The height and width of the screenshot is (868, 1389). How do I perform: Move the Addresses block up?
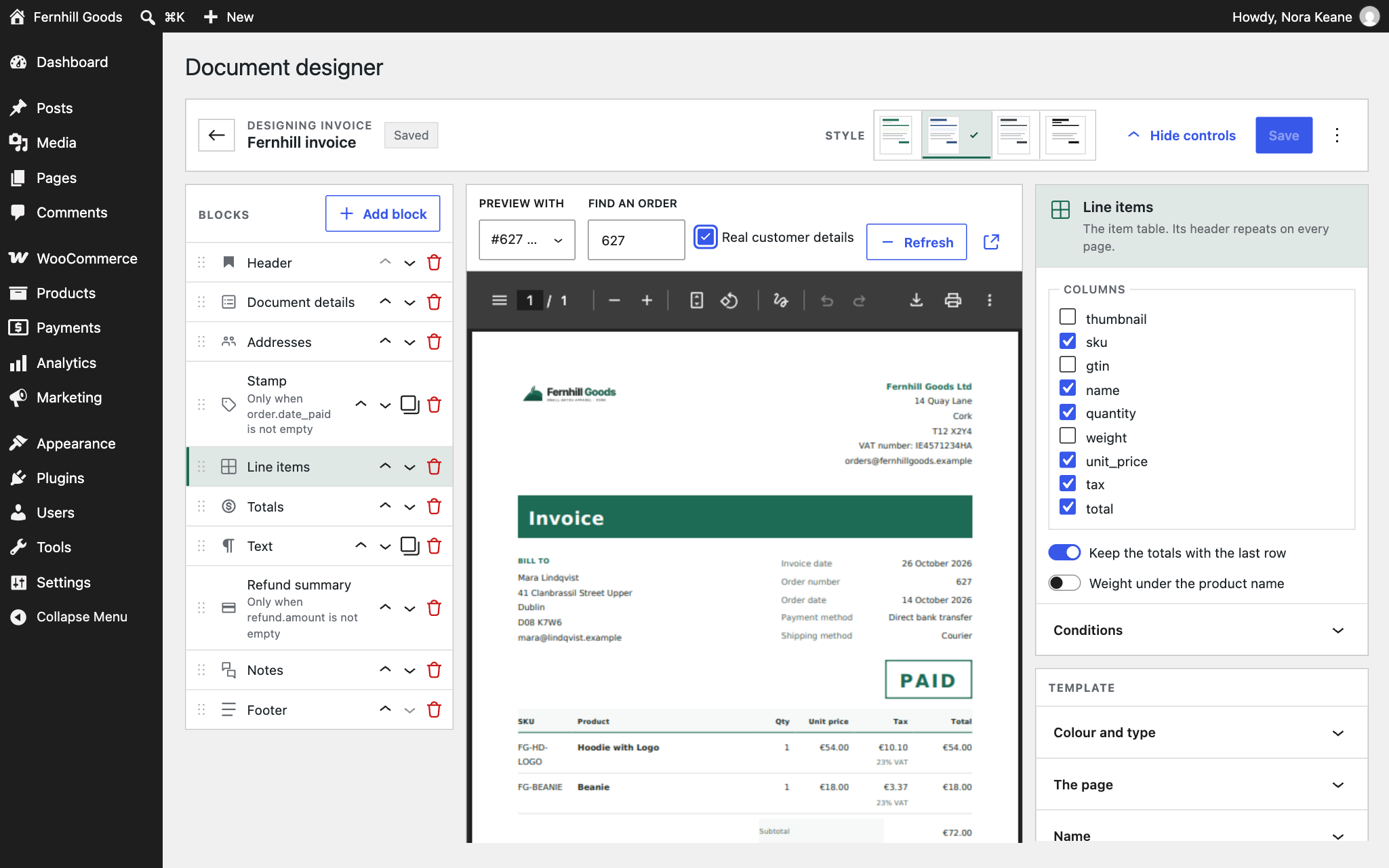(x=385, y=342)
